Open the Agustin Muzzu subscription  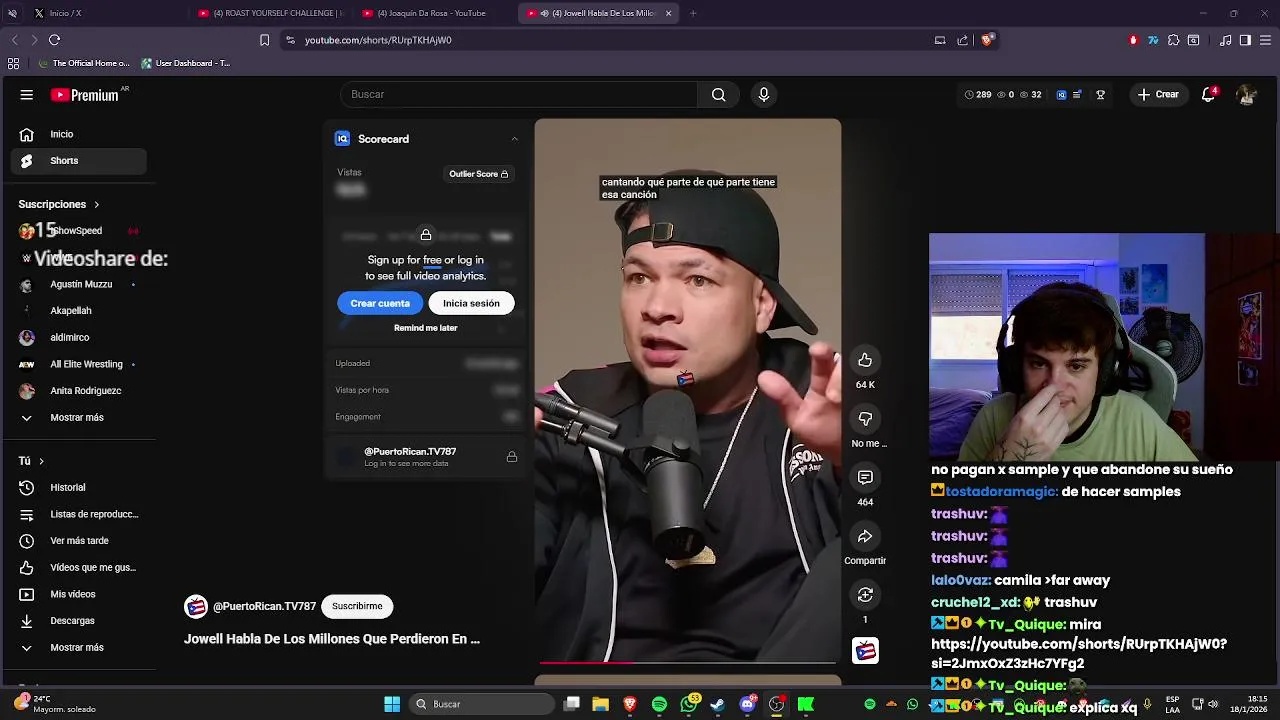click(77, 284)
